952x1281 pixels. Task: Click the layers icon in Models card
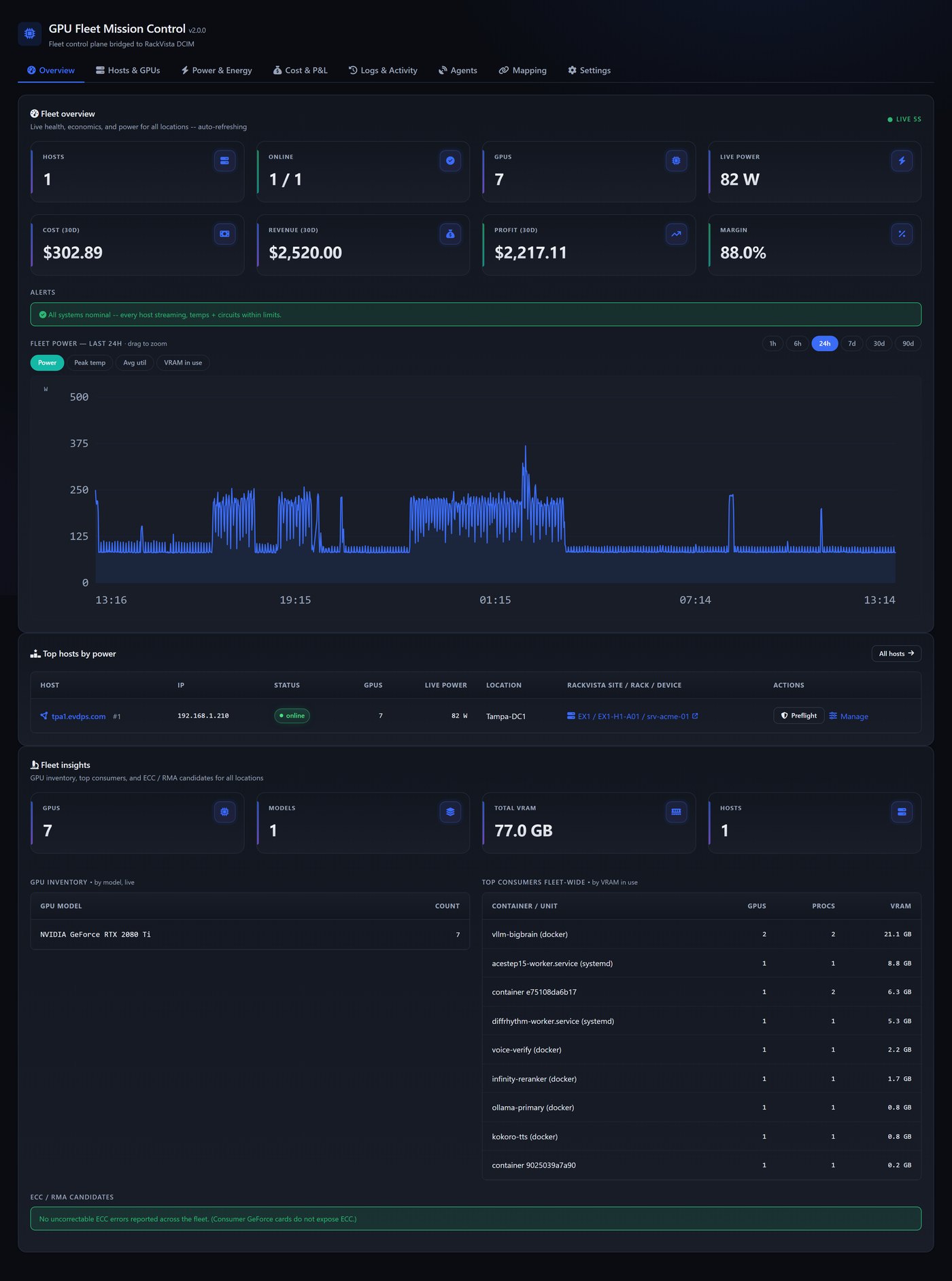(450, 812)
